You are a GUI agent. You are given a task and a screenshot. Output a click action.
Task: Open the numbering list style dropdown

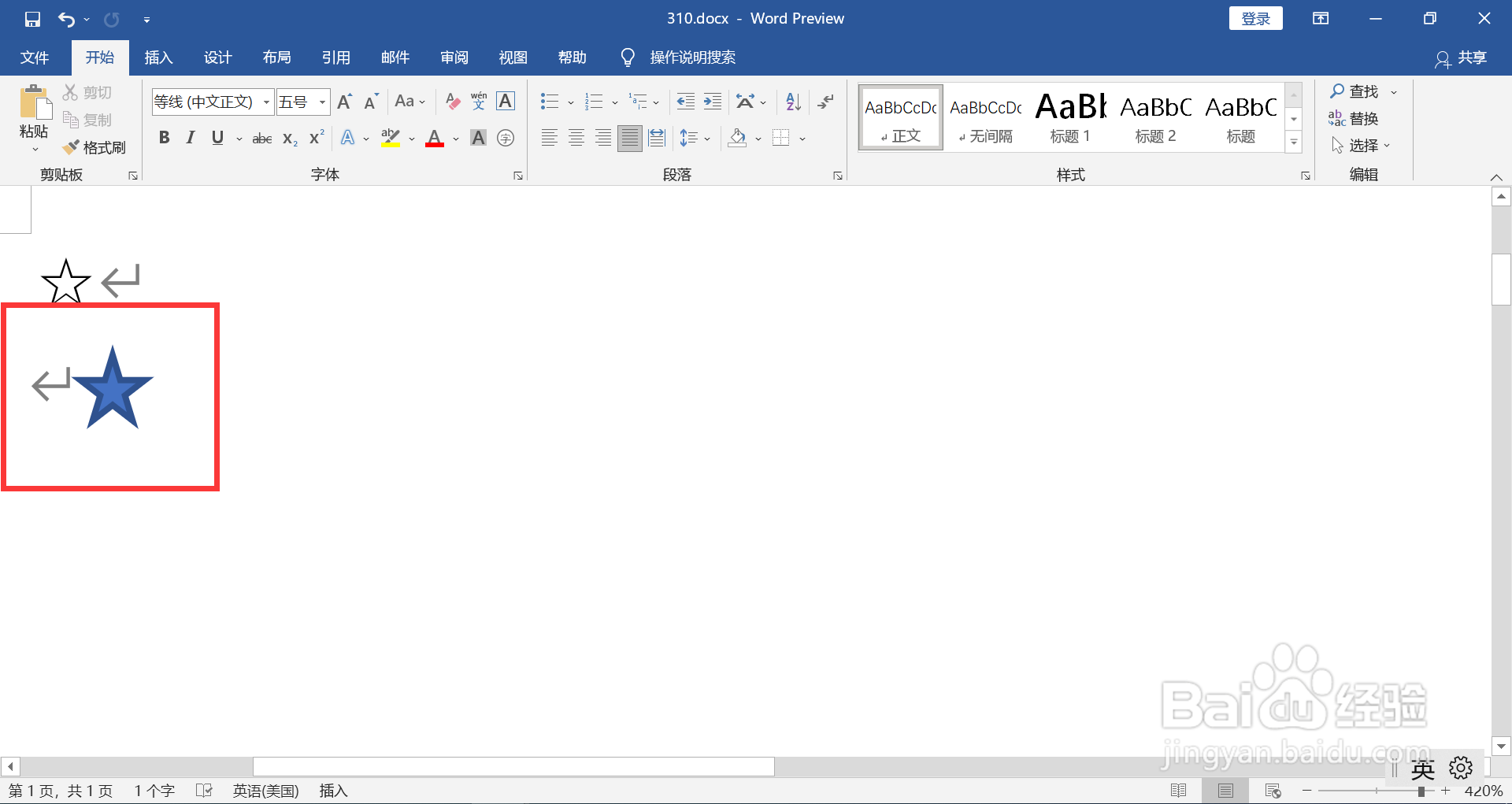615,102
